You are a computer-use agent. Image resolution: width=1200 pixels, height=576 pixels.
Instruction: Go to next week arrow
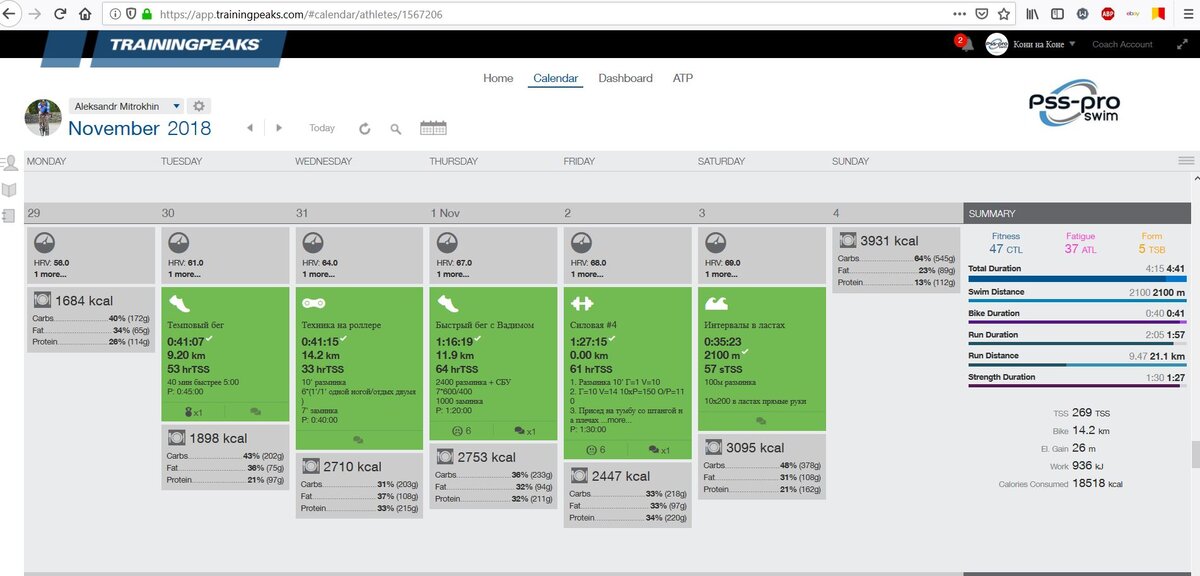tap(279, 128)
